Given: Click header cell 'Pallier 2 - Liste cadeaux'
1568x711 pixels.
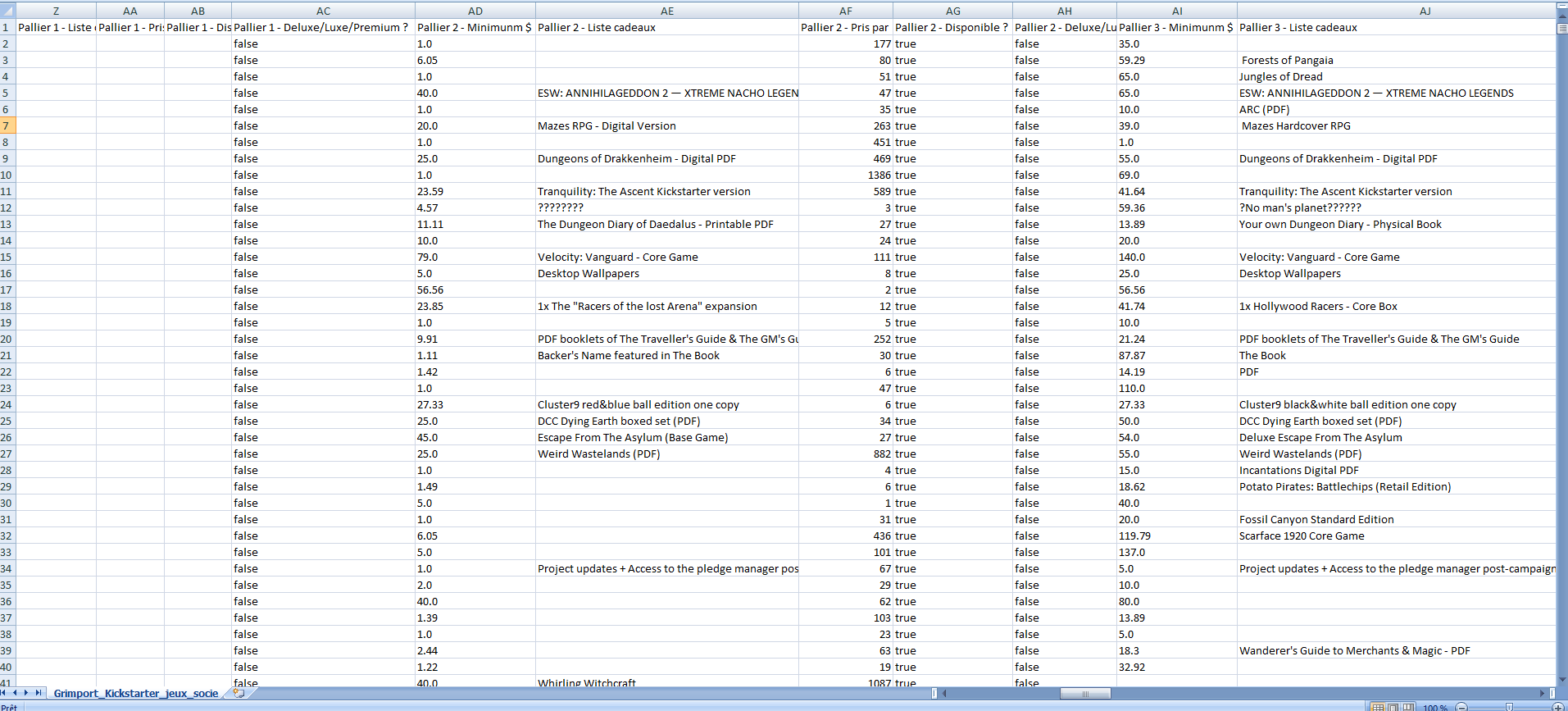Looking at the screenshot, I should pyautogui.click(x=667, y=27).
